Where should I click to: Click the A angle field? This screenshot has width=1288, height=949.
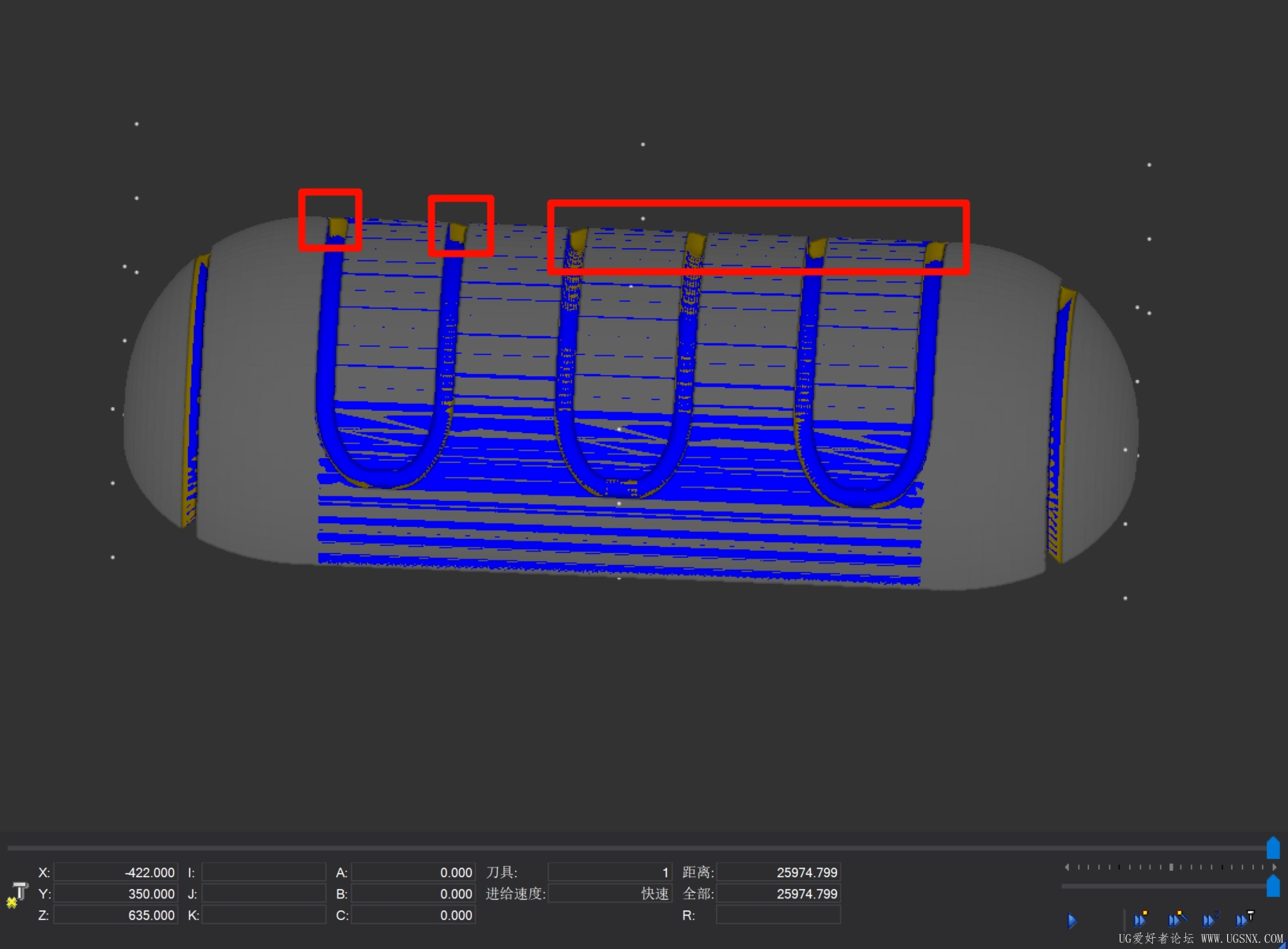[412, 872]
